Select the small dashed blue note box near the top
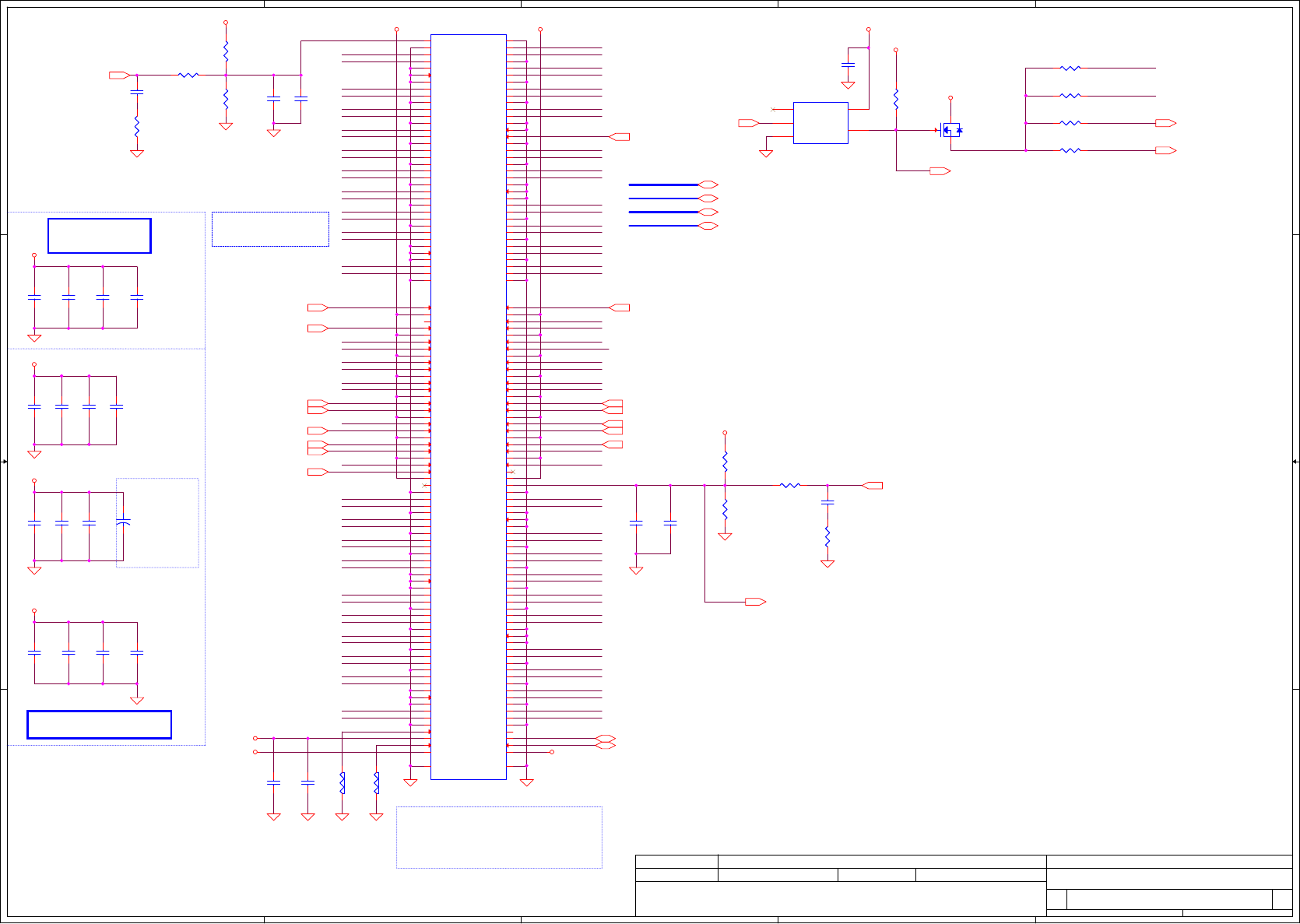Viewport: 1300px width, 924px height. coord(270,229)
